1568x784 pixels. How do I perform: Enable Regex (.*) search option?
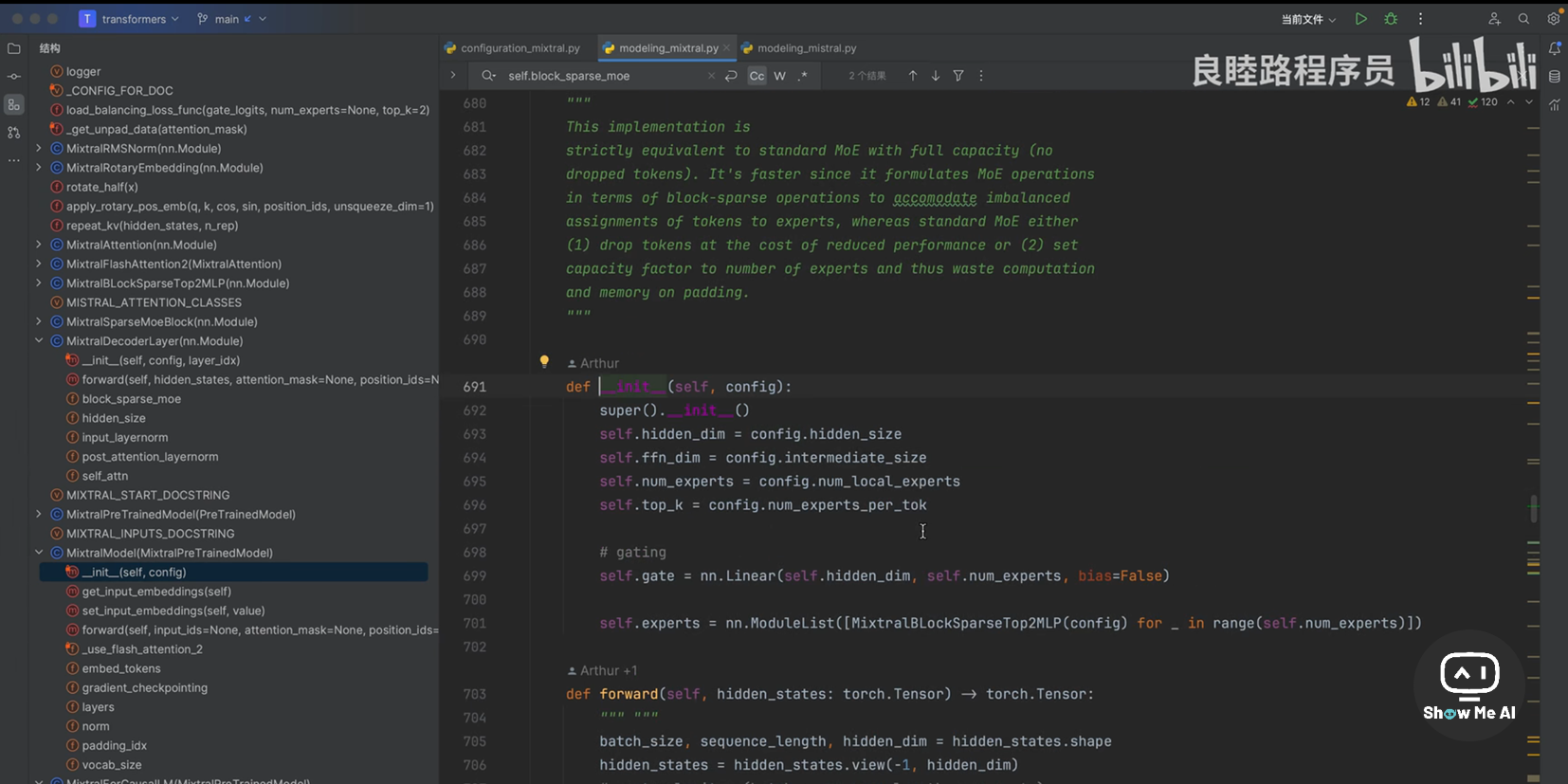click(x=803, y=76)
